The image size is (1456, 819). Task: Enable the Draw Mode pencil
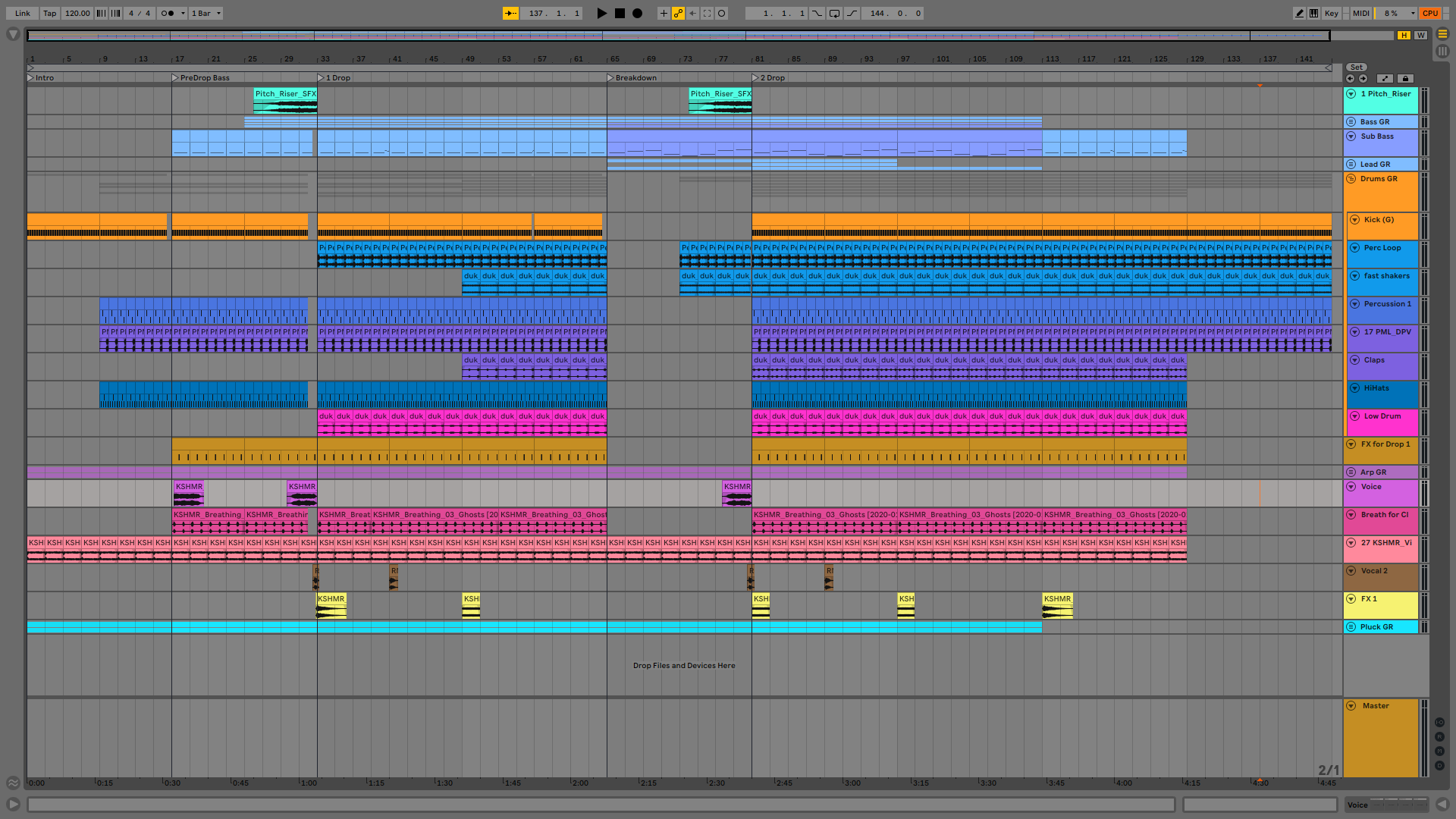(x=1299, y=13)
